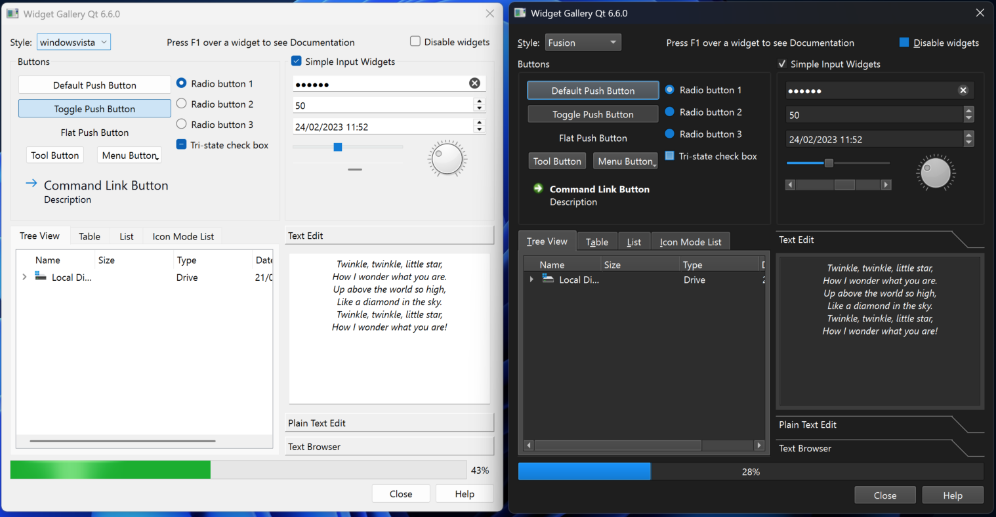Click the Widget Gallery app icon in the dark title bar
The width and height of the screenshot is (996, 517).
(519, 13)
